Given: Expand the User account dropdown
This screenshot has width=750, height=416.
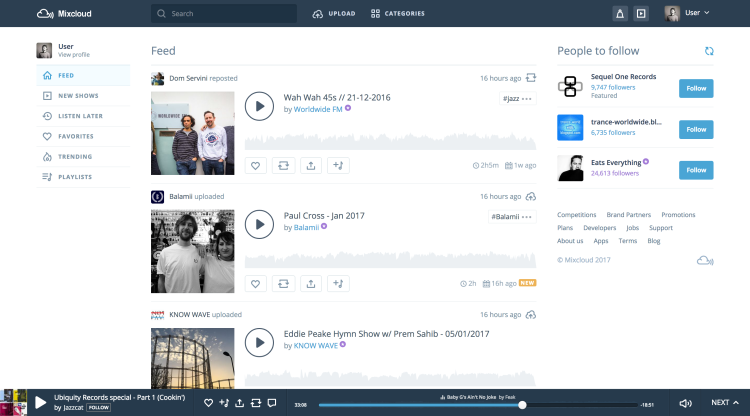Looking at the screenshot, I should point(687,13).
